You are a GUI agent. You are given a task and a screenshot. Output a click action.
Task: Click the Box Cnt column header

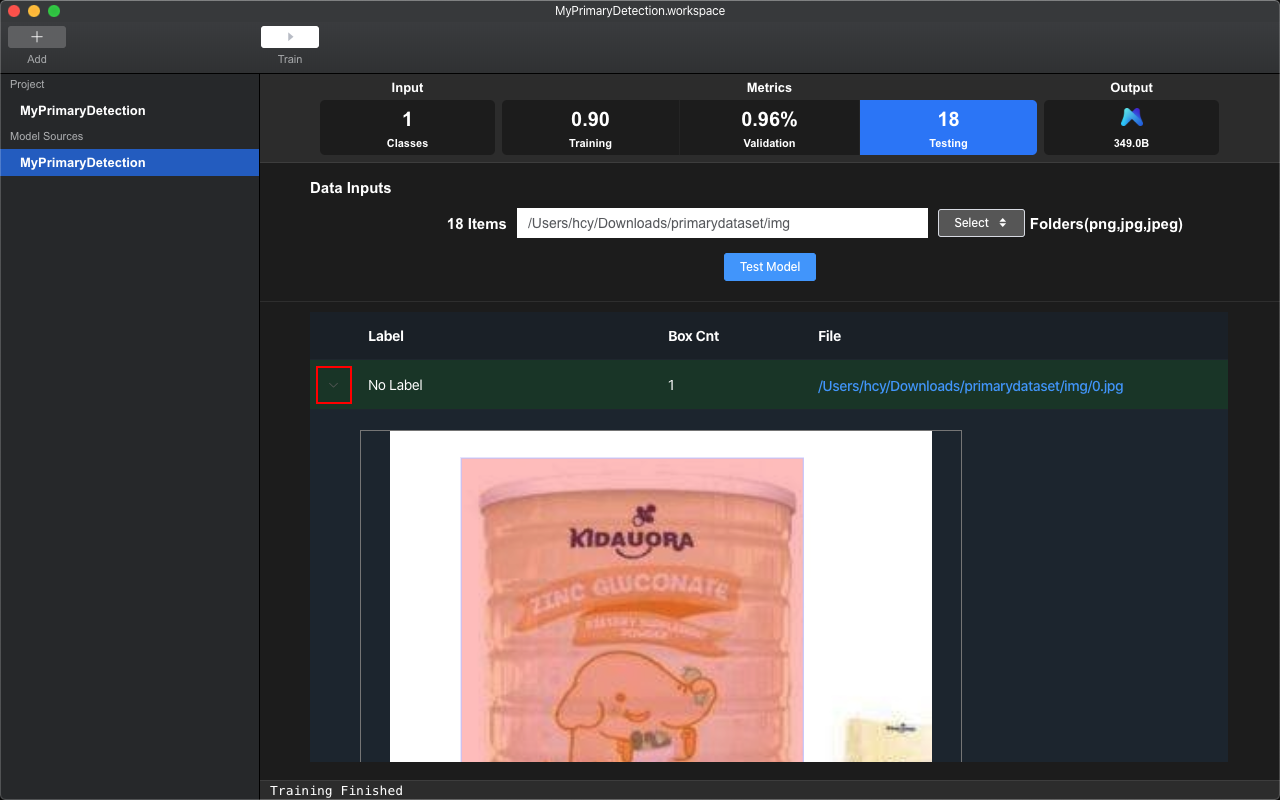693,336
